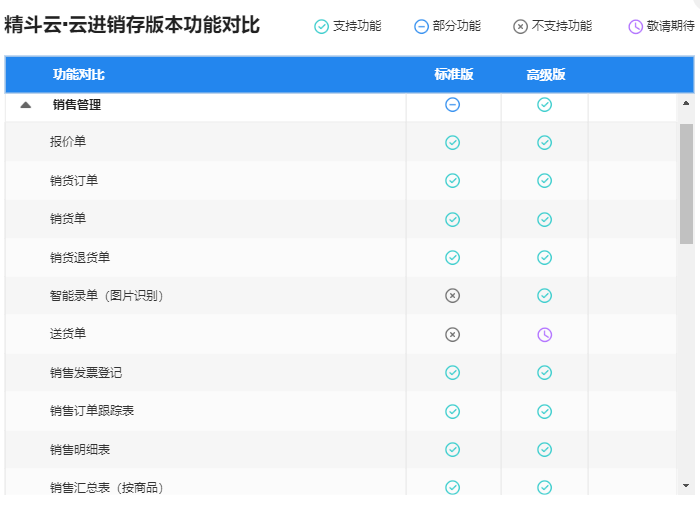
Task: Click 销售管理 标准版 partial-support icon
Action: (x=452, y=105)
